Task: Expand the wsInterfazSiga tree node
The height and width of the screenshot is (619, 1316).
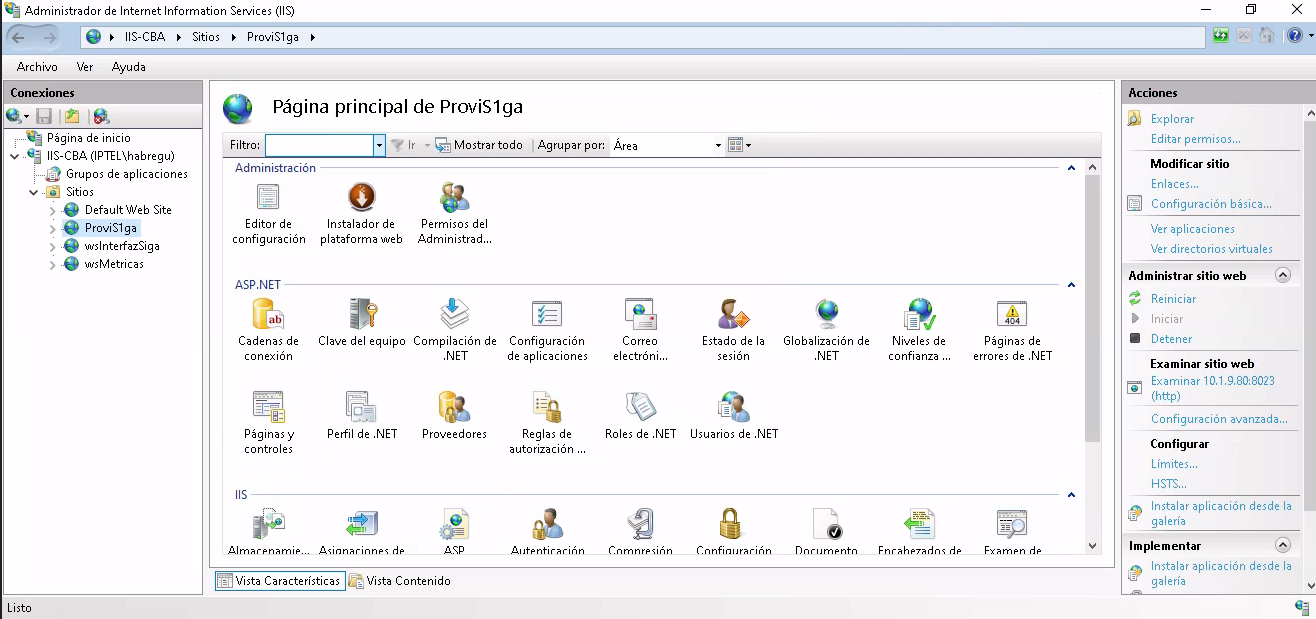Action: coord(53,246)
